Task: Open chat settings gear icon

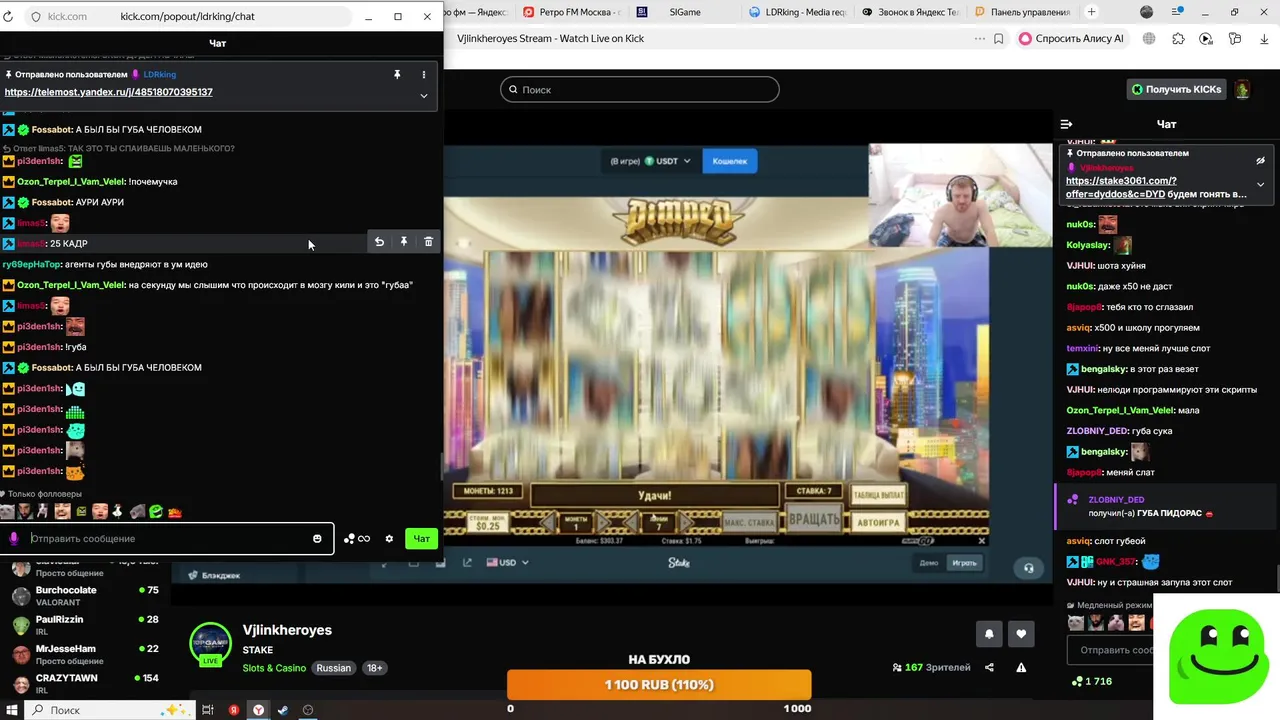Action: click(x=389, y=539)
